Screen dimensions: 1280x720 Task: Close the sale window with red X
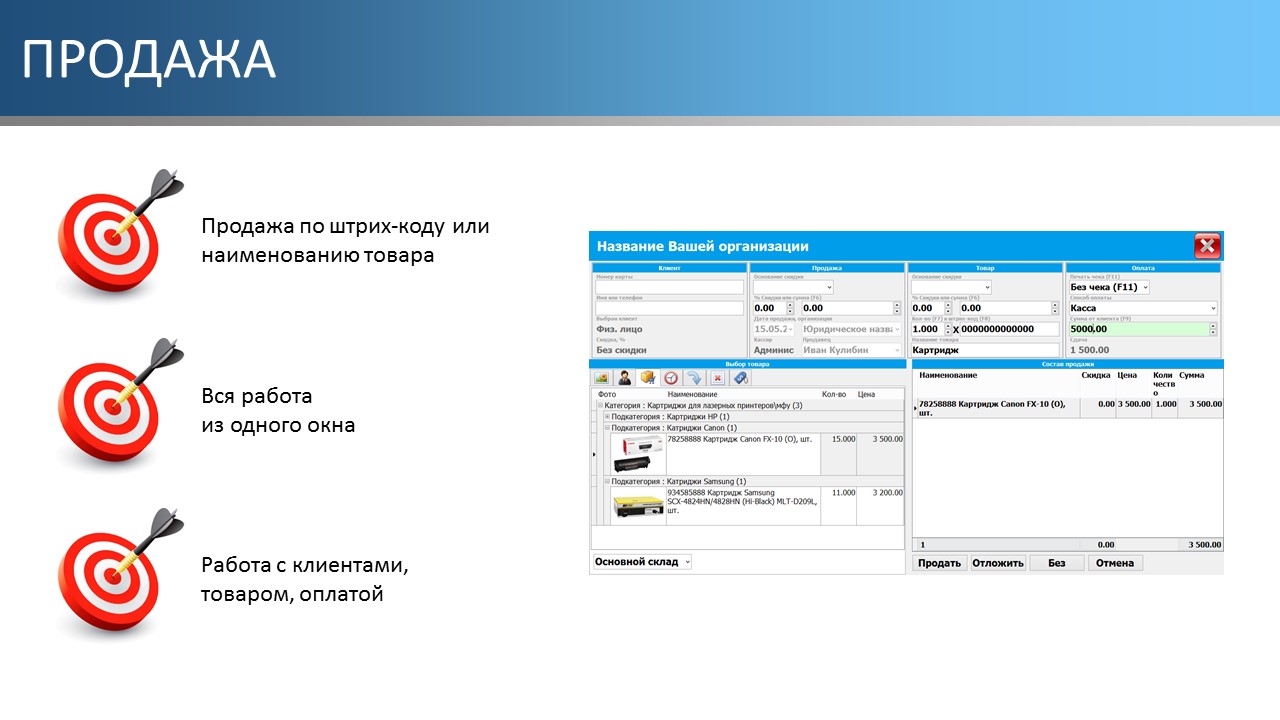(x=1207, y=247)
